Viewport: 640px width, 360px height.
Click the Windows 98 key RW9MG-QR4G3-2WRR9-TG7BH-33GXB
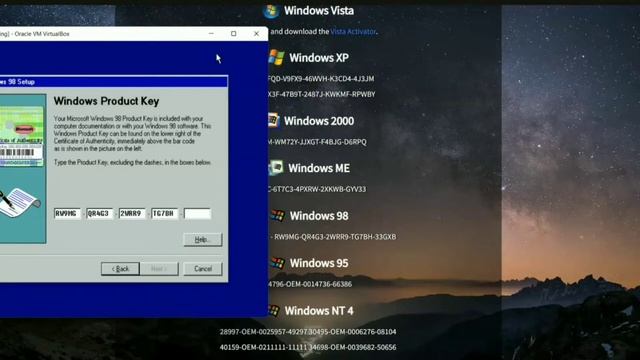[335, 237]
